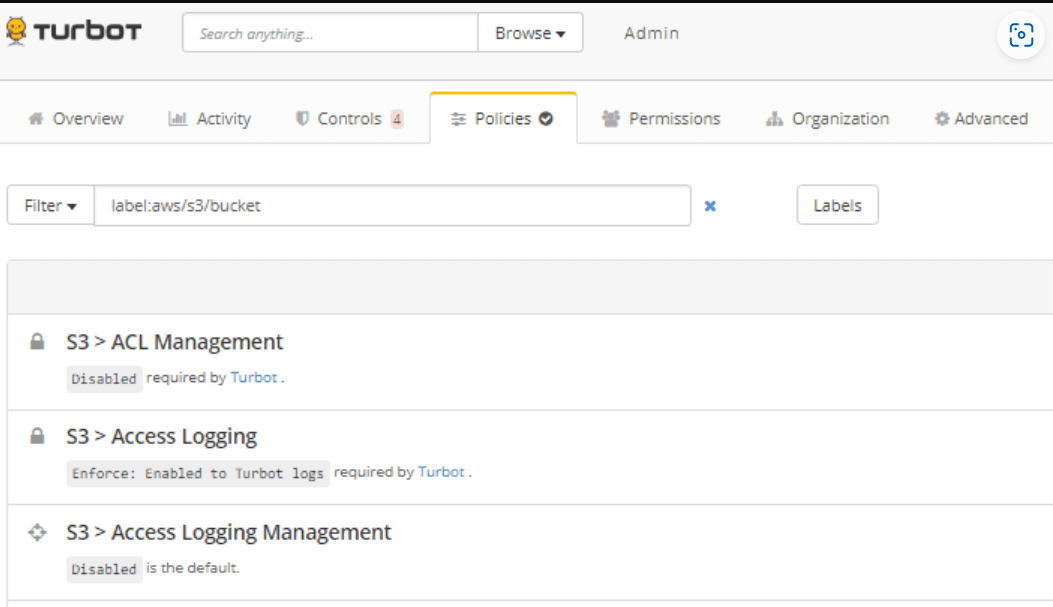
Task: Click the crosshair icon beside Access Logging Management
Action: [x=37, y=532]
